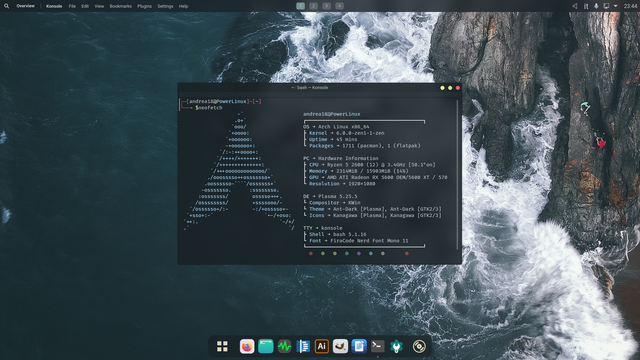
Task: Open the green wrench settings dock icon
Action: coord(396,347)
